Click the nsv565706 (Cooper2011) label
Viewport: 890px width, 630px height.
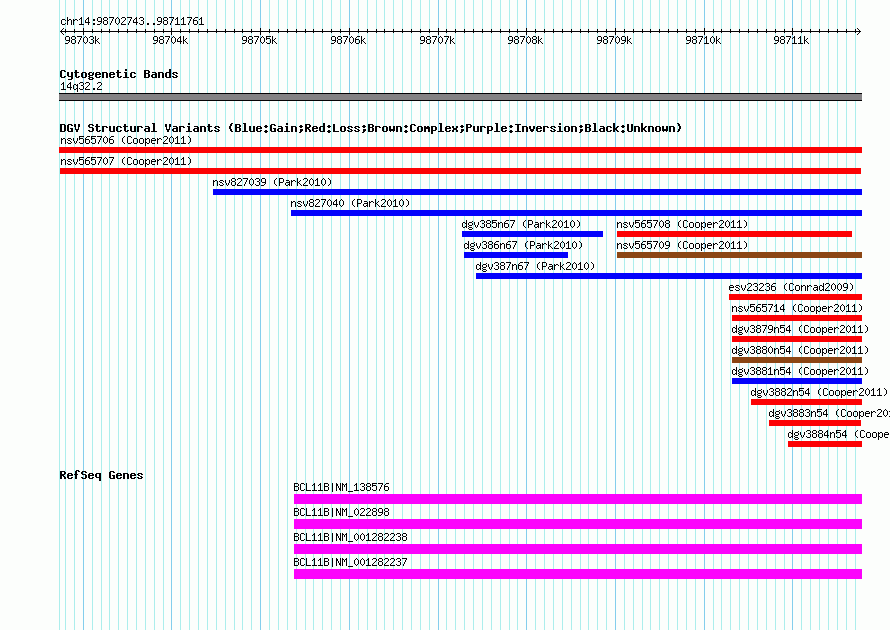126,140
